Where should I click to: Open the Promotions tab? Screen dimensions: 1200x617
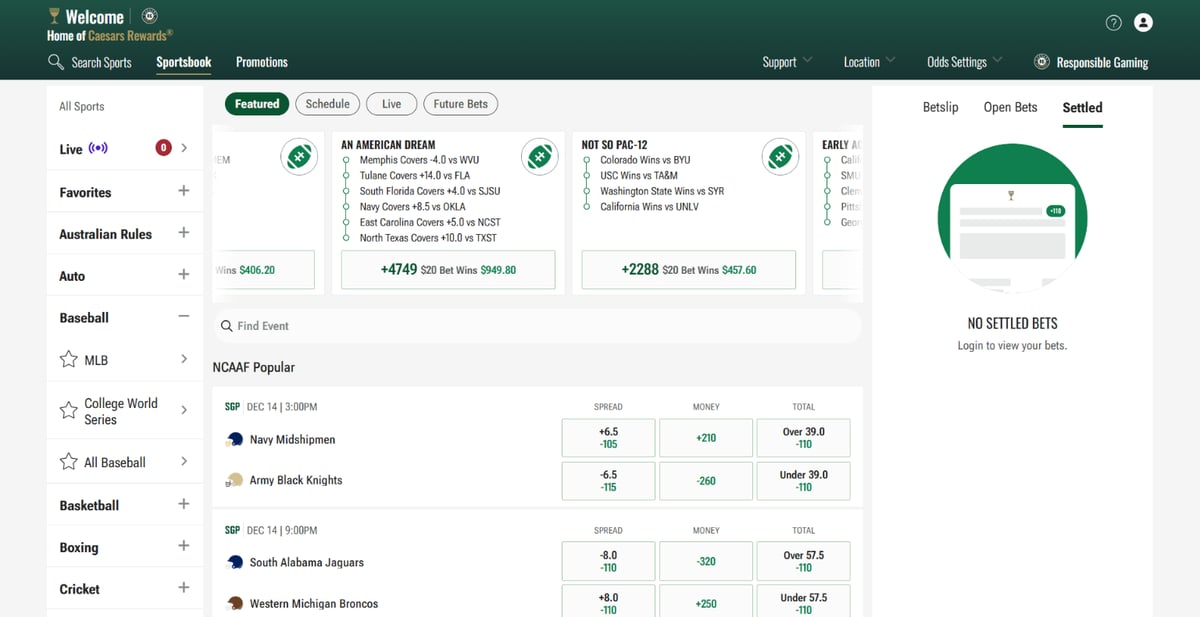point(262,62)
